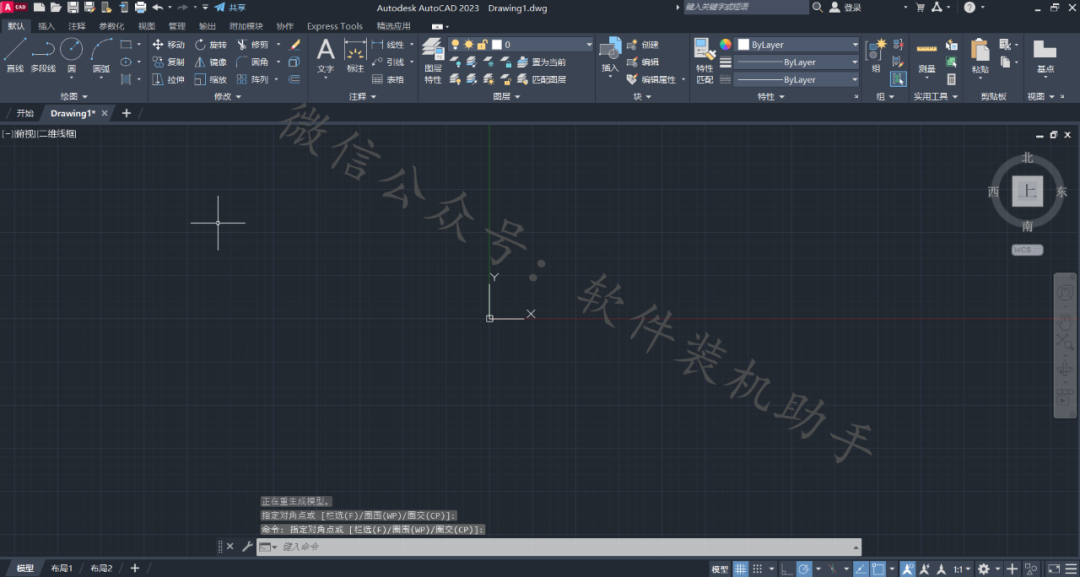Click the command line input field
This screenshot has width=1080, height=577.
(559, 546)
